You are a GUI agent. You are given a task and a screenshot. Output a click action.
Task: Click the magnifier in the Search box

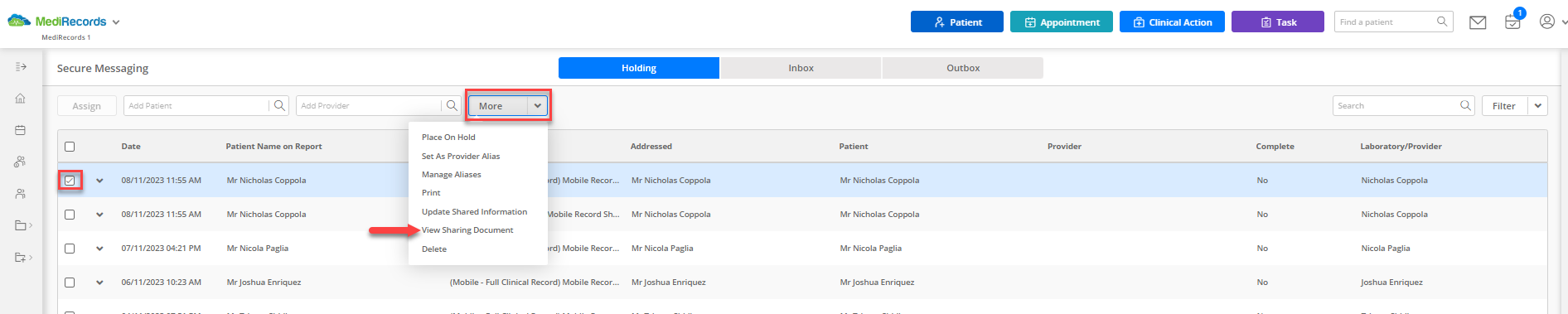click(x=1465, y=105)
